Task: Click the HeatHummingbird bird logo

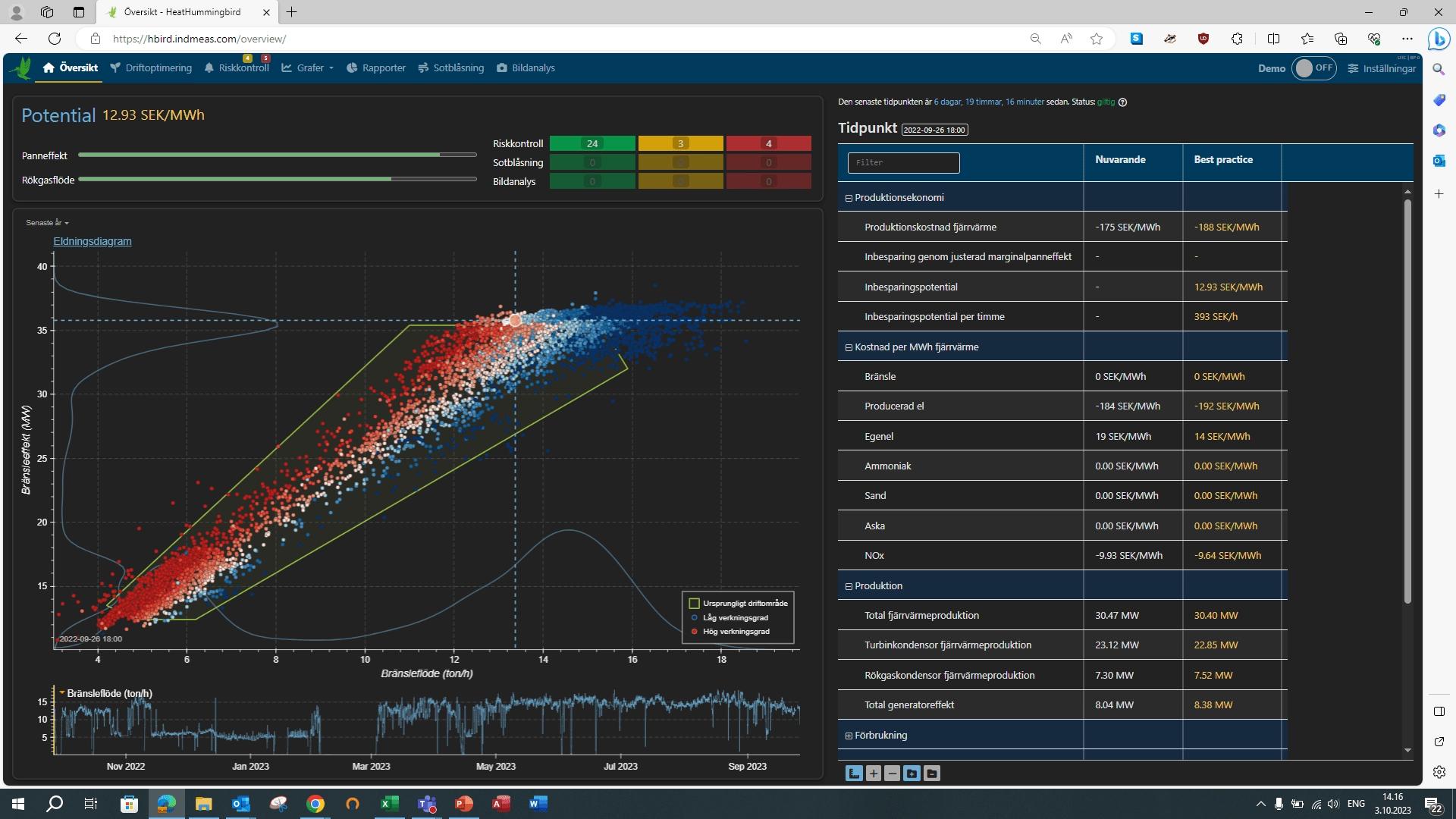Action: click(x=21, y=68)
